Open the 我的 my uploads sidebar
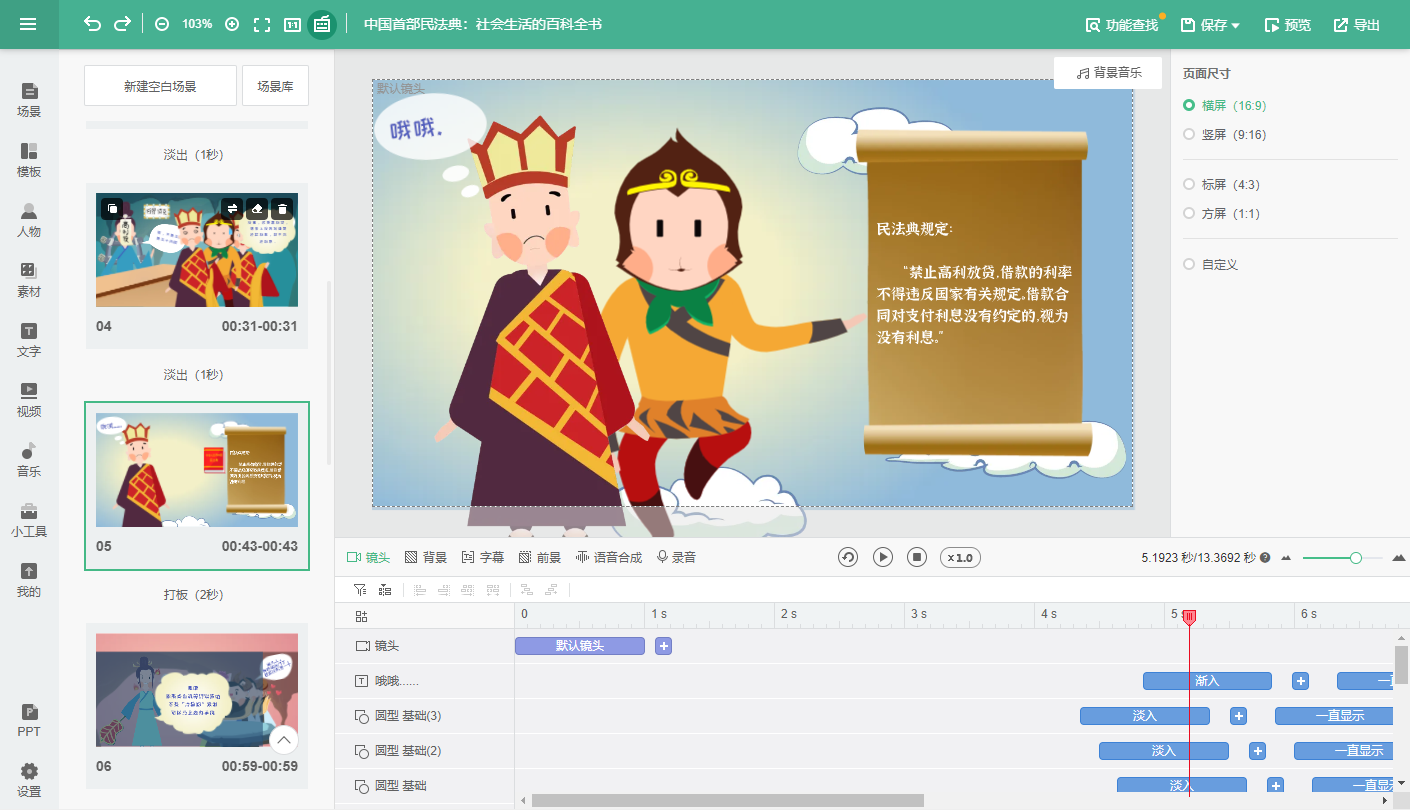Viewport: 1410px width, 812px height. pyautogui.click(x=29, y=580)
